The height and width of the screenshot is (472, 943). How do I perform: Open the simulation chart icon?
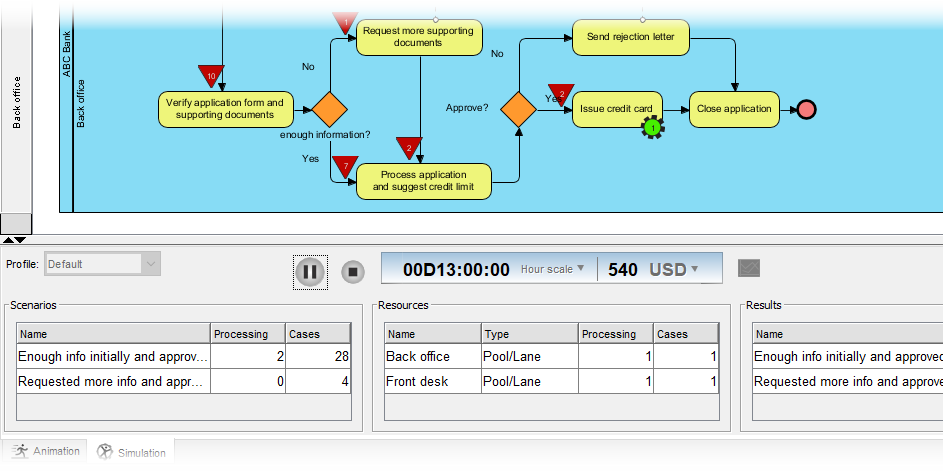[749, 268]
